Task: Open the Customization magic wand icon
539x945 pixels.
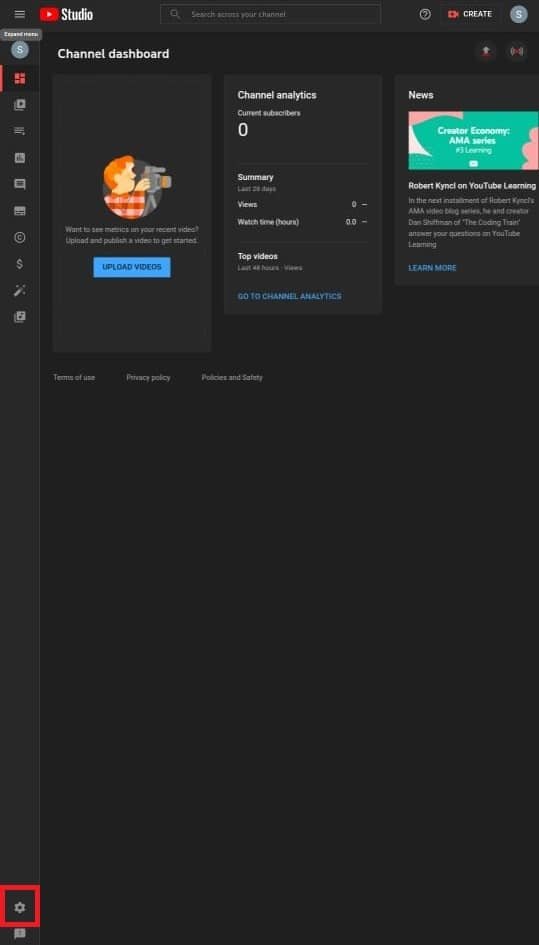Action: click(20, 290)
